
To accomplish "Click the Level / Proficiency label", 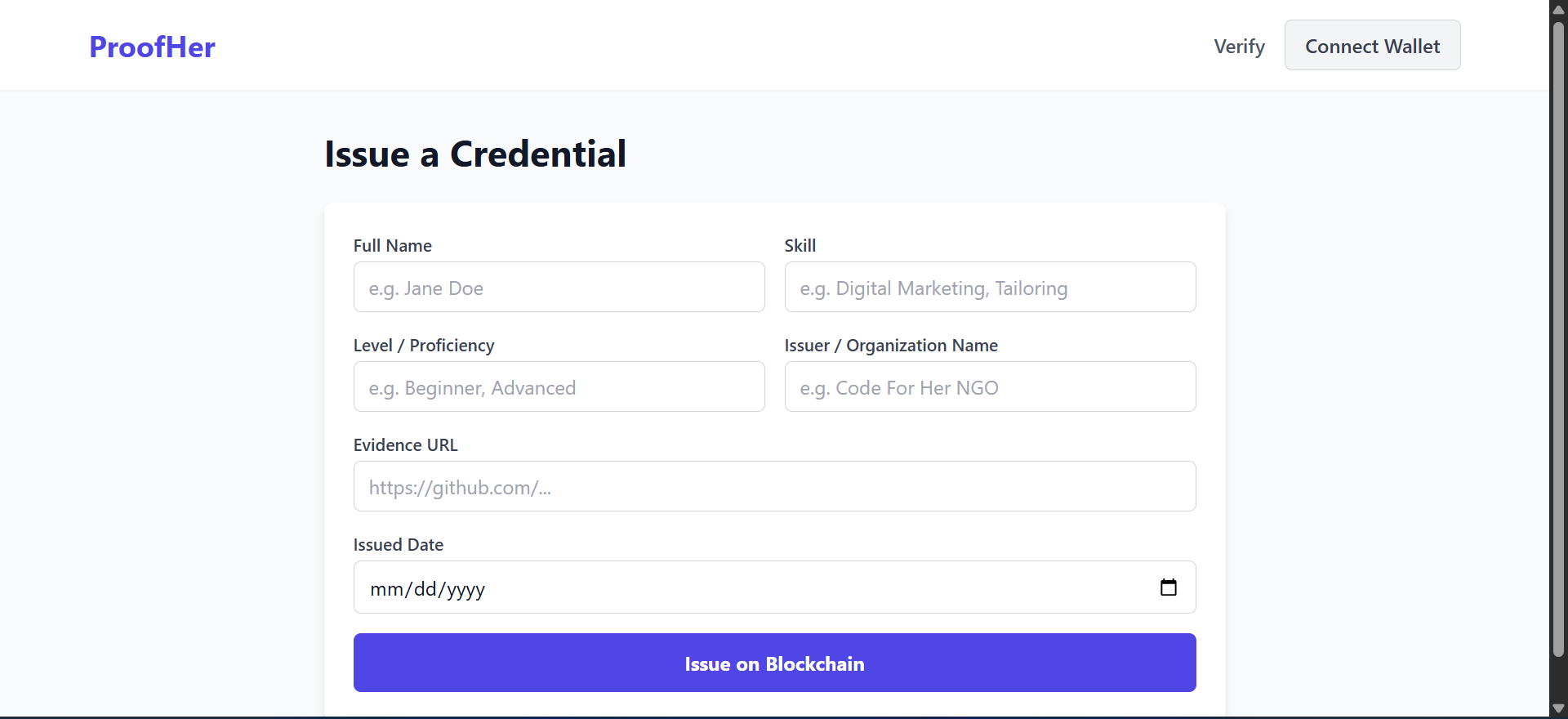I will [x=424, y=346].
